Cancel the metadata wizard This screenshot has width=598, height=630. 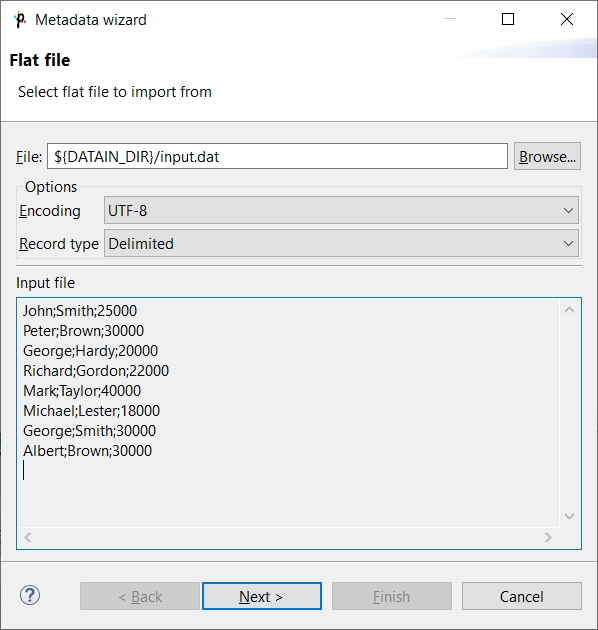click(x=522, y=596)
